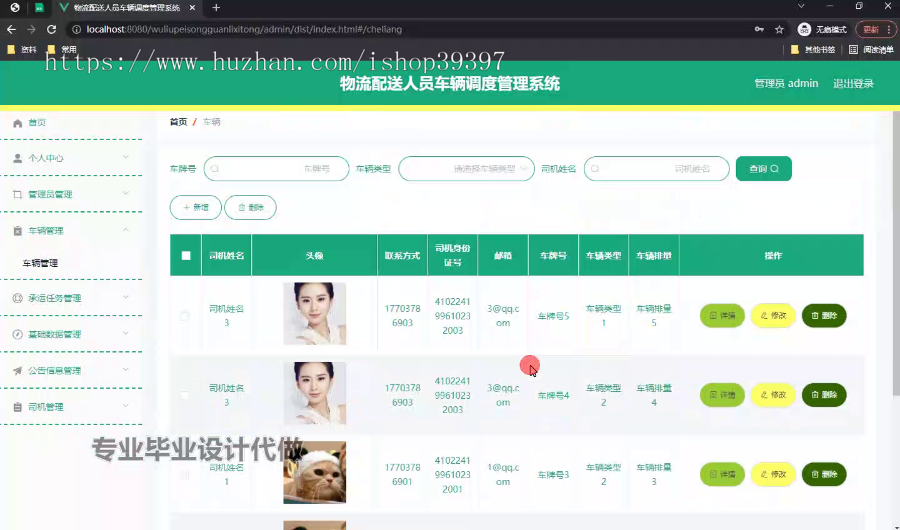Click the password key icon in the address bar
Screen dimensions: 900x530
(x=759, y=29)
